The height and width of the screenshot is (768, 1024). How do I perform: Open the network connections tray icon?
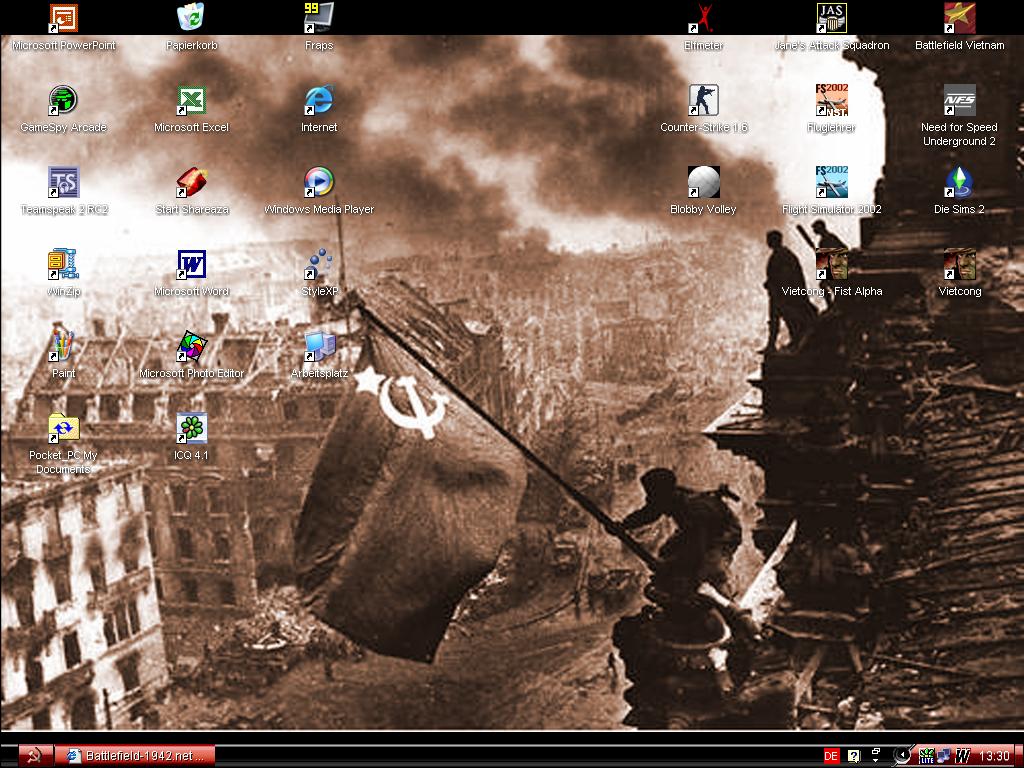[x=944, y=756]
